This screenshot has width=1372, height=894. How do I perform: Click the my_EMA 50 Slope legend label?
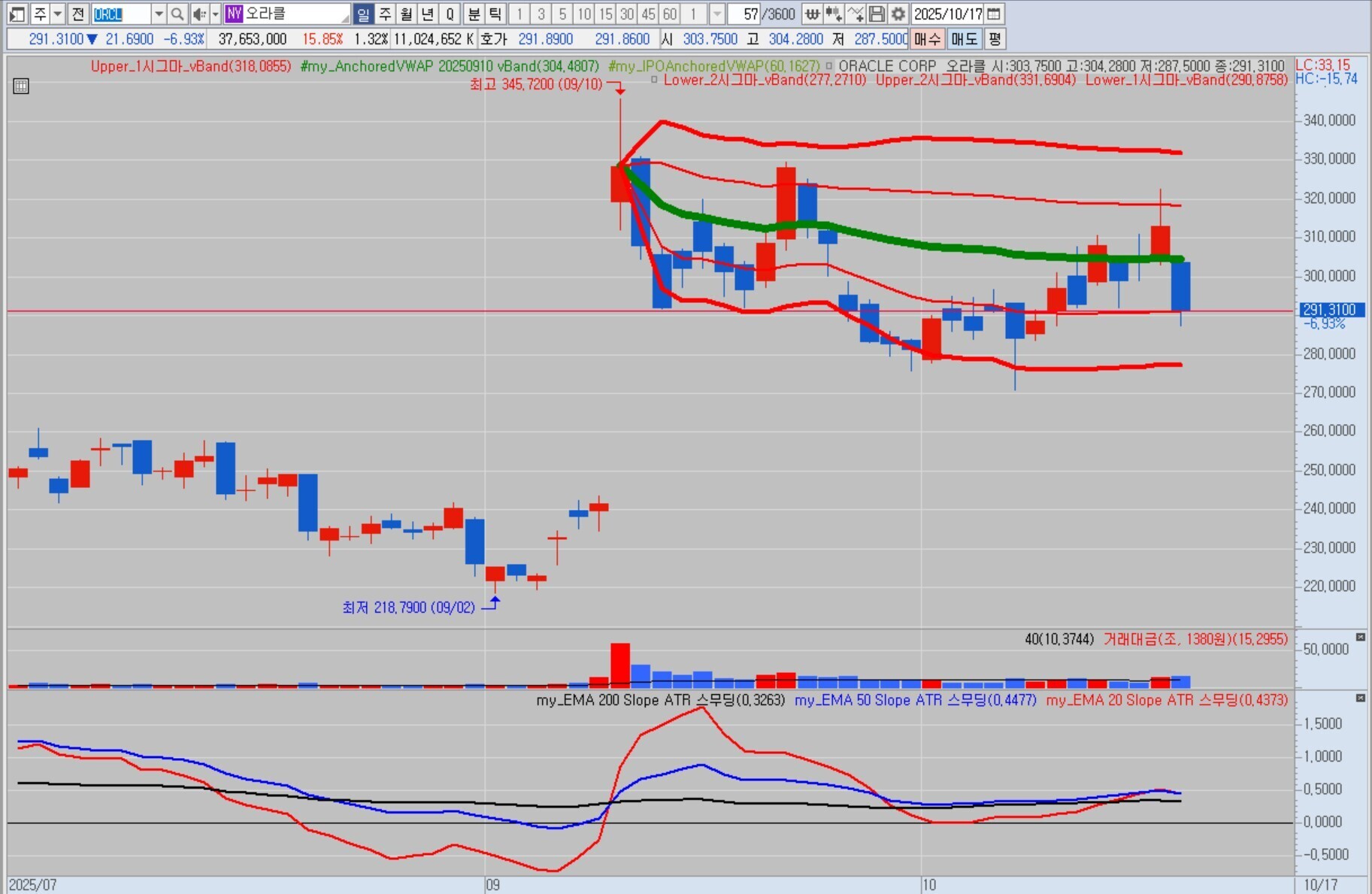(x=916, y=700)
